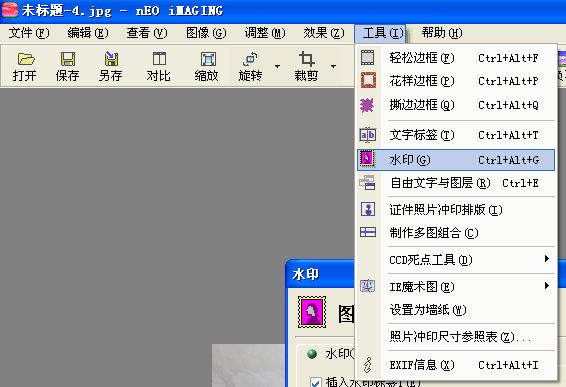Expand the IE魔术图 submenu arrow
The image size is (566, 387).
point(547,286)
